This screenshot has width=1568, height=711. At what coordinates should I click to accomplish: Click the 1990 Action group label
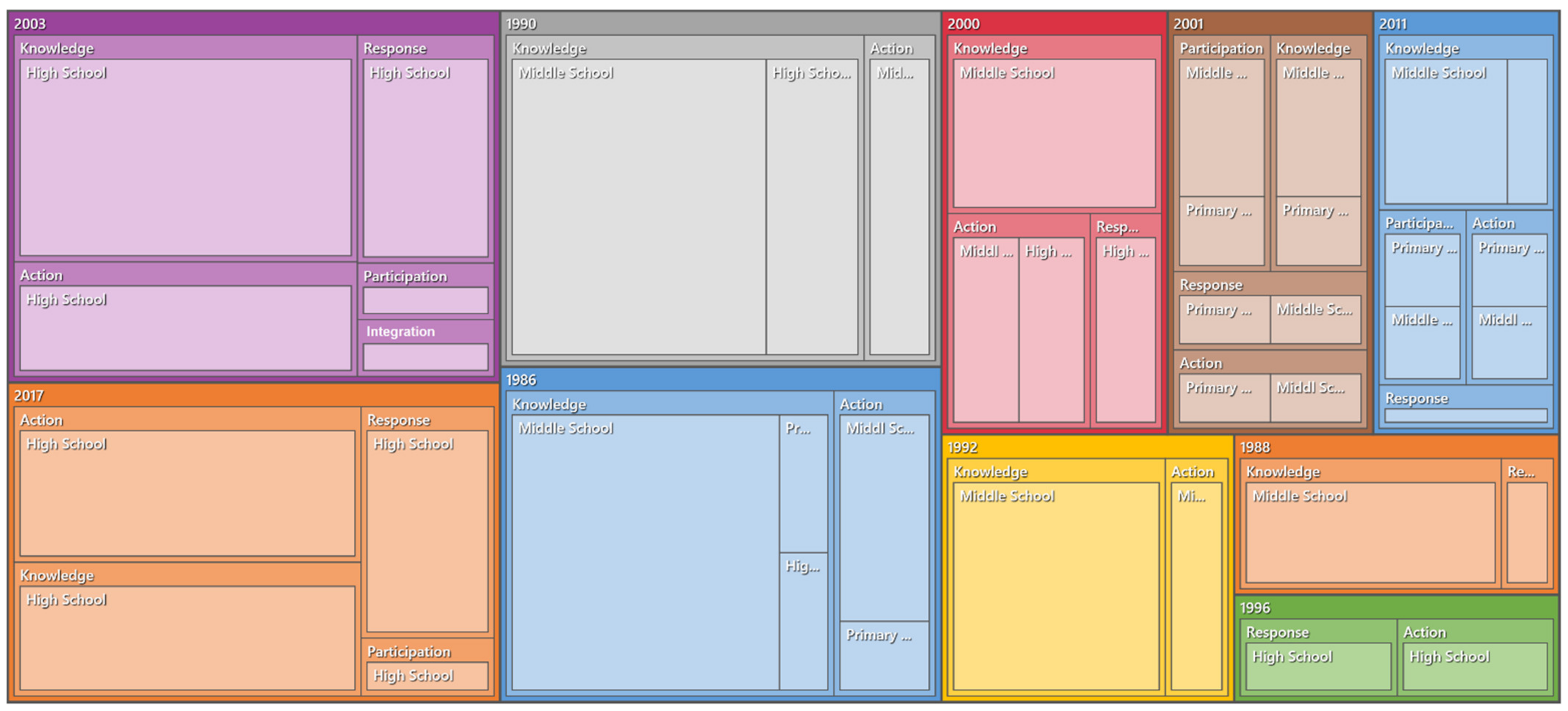tap(891, 48)
